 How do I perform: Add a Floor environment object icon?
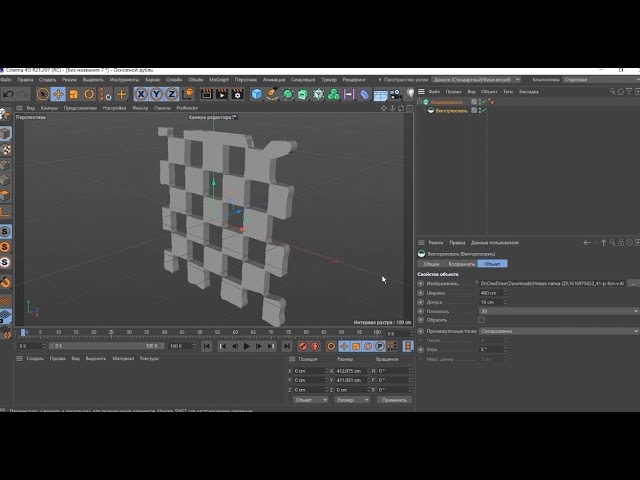(x=380, y=94)
